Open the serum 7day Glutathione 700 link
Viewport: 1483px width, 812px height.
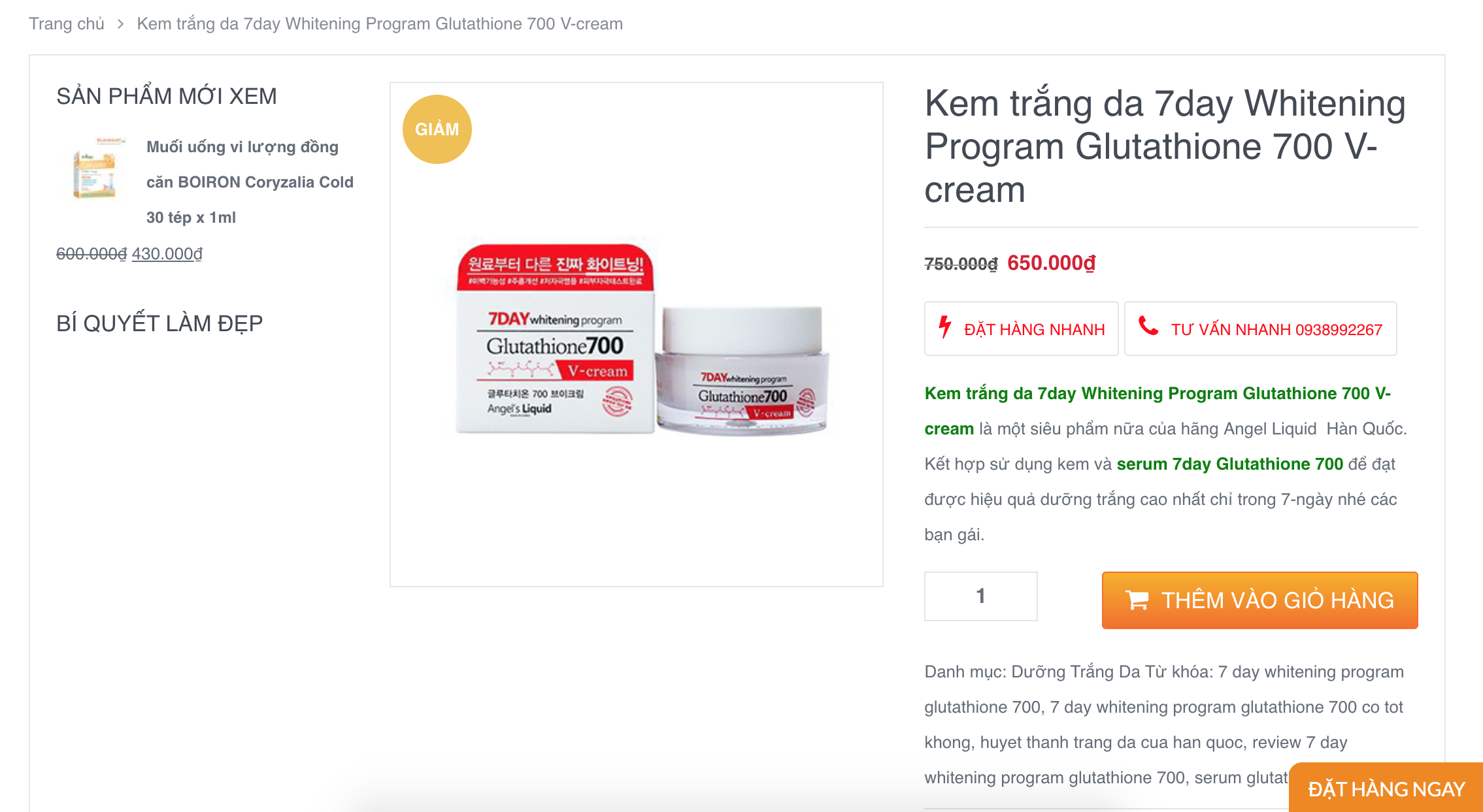(1229, 464)
